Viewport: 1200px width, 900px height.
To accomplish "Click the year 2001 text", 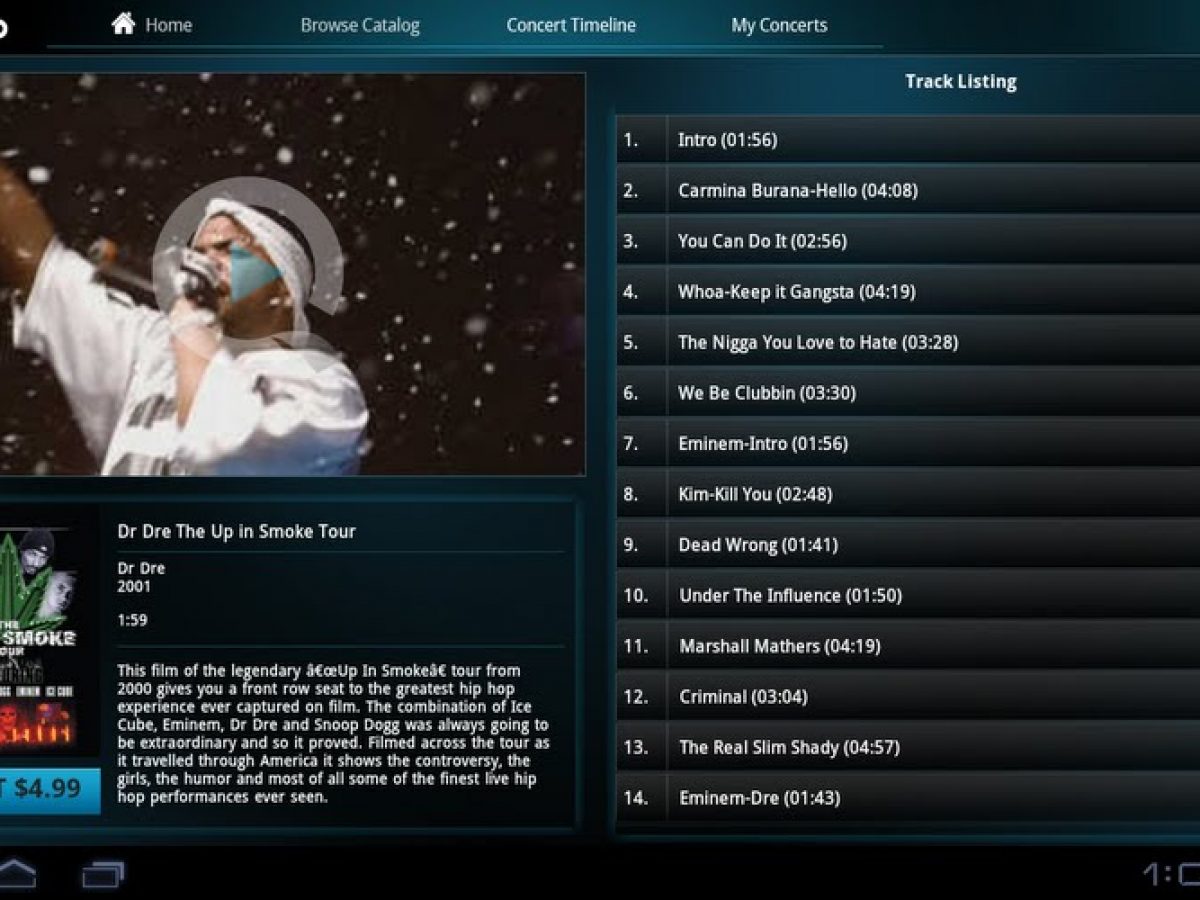I will (134, 586).
